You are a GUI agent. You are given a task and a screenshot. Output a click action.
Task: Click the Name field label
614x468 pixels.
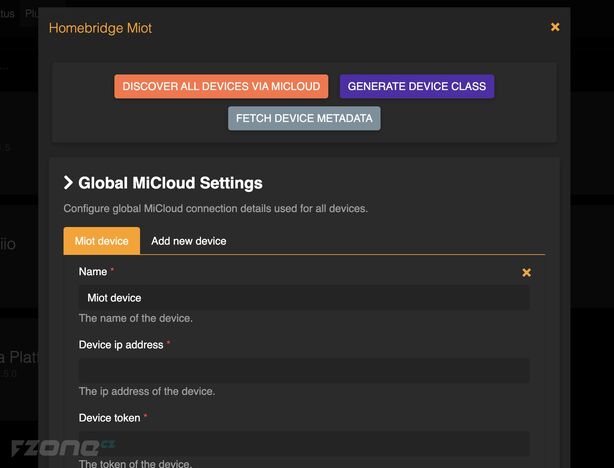coord(93,271)
